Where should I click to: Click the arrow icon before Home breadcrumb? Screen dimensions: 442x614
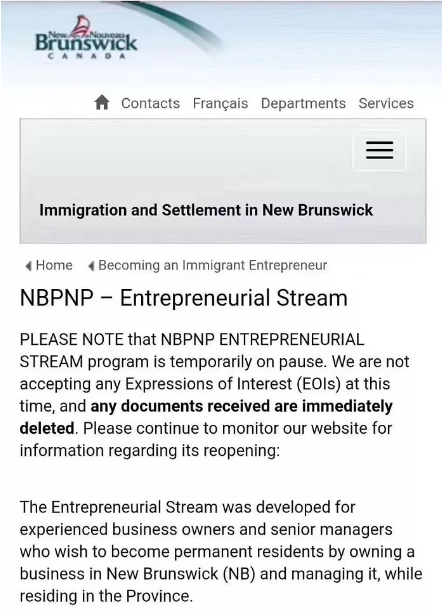[x=29, y=266]
